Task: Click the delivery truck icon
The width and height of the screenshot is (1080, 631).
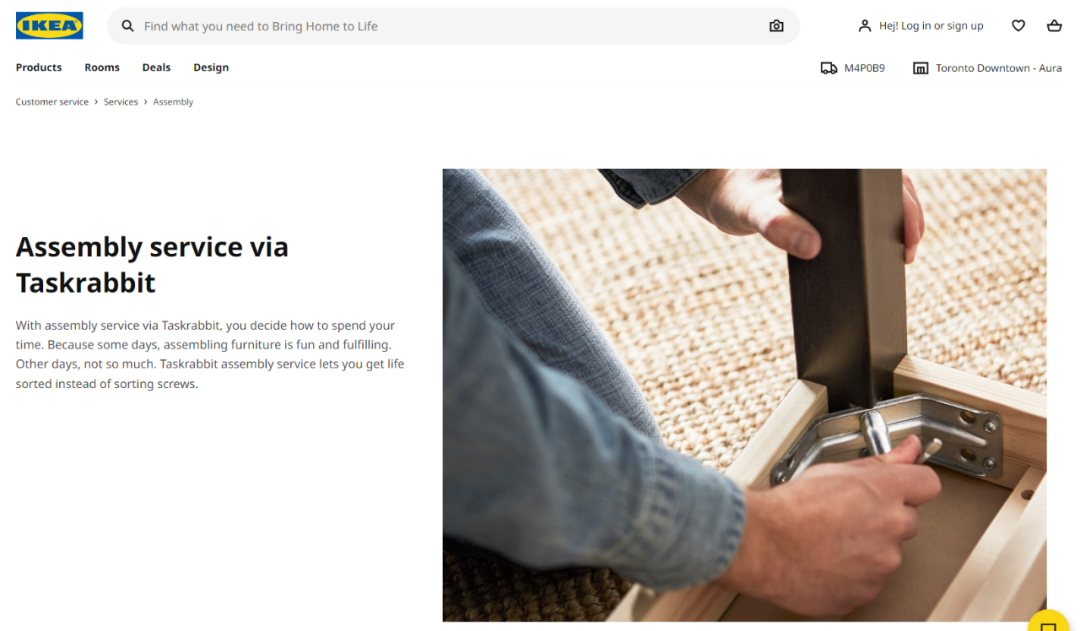Action: [829, 68]
